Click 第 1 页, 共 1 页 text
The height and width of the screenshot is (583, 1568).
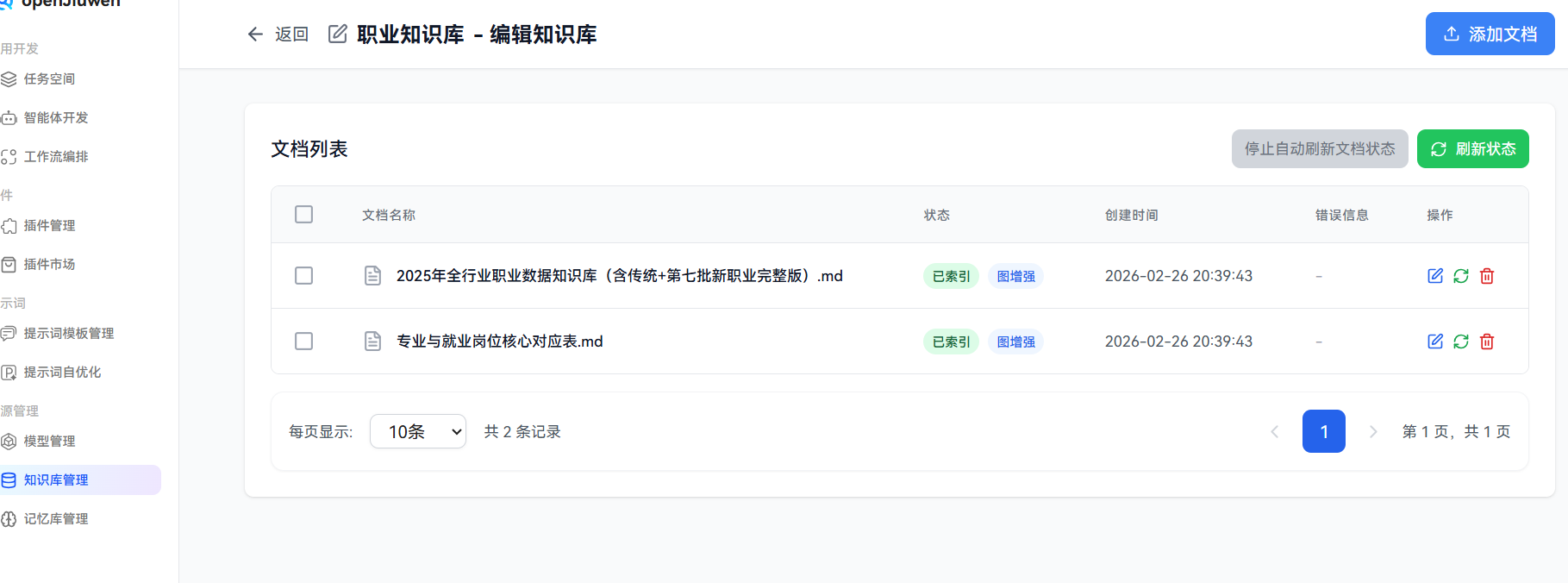pyautogui.click(x=1456, y=431)
